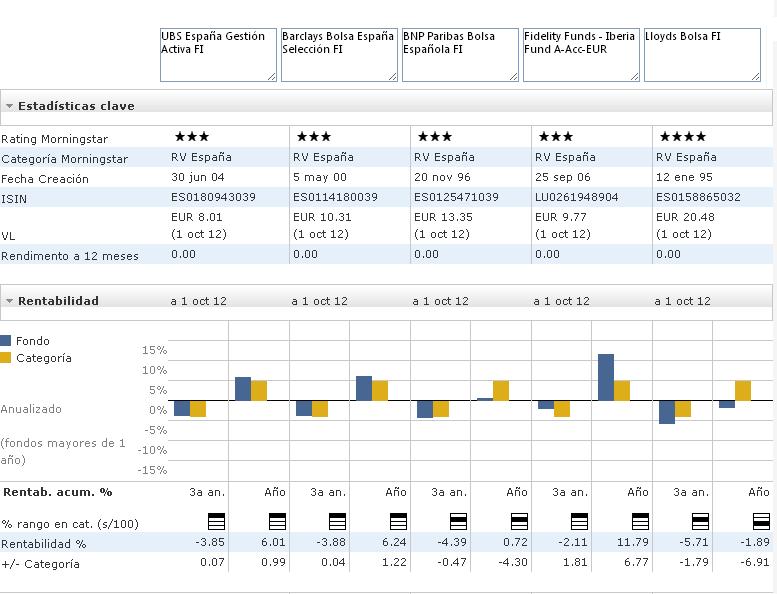This screenshot has height=594, width=777.
Task: Click the VL value EUR 13.35
Action: pyautogui.click(x=444, y=217)
